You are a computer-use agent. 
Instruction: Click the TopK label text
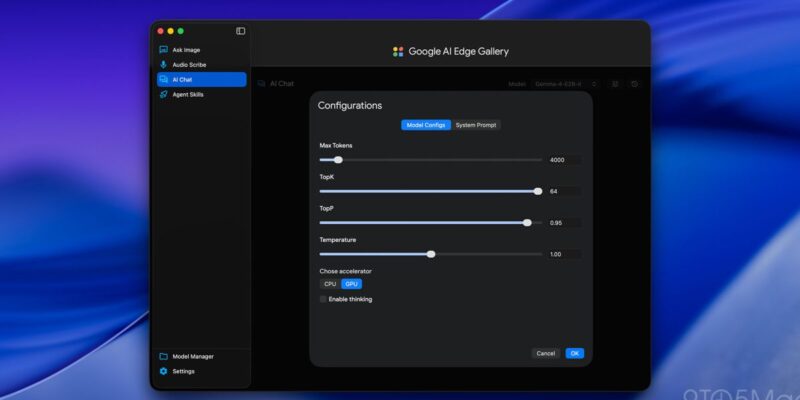(327, 177)
